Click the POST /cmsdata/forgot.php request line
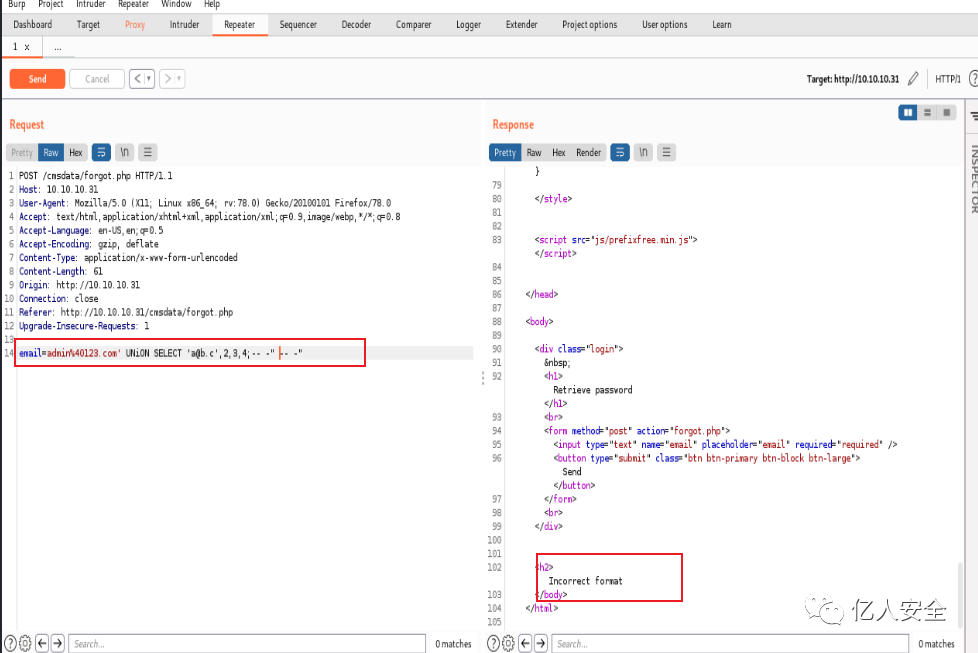Screen dimensions: 978x653 pos(95,176)
